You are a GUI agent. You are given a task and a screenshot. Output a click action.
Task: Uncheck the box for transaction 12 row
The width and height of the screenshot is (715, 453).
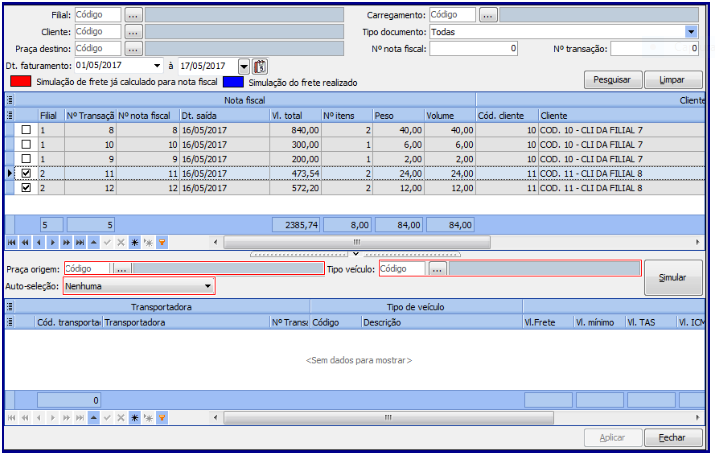pos(26,188)
